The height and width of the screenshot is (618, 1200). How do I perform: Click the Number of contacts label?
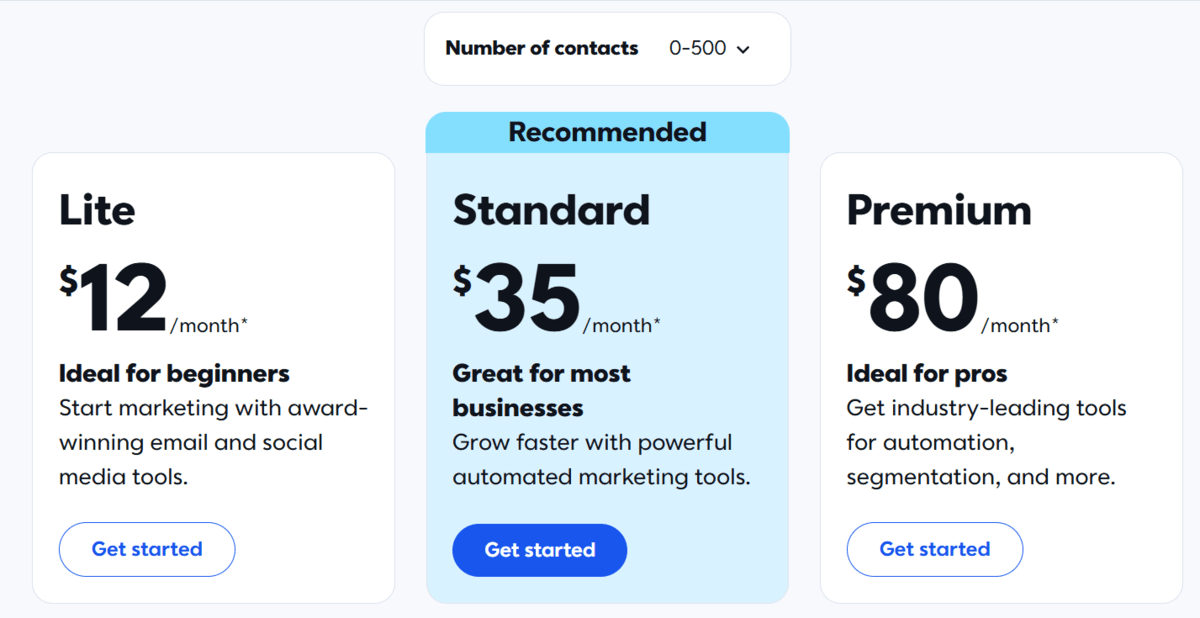click(541, 47)
